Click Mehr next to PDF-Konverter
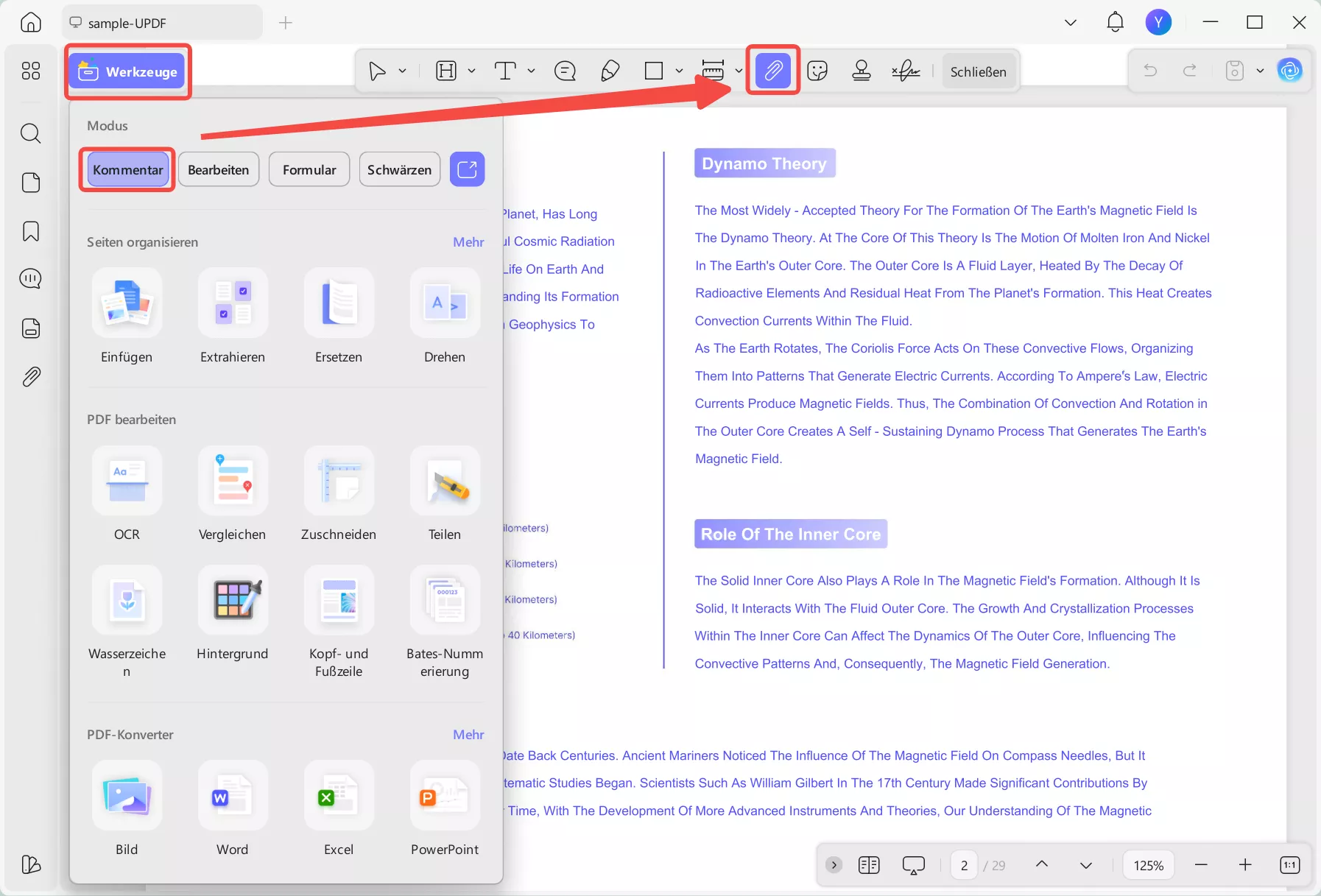The width and height of the screenshot is (1321, 896). point(468,735)
